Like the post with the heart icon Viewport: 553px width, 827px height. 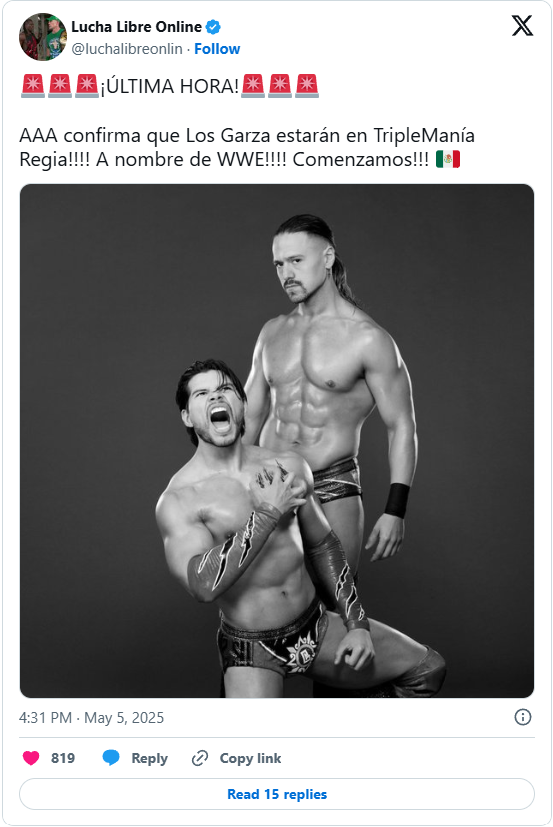(31, 758)
